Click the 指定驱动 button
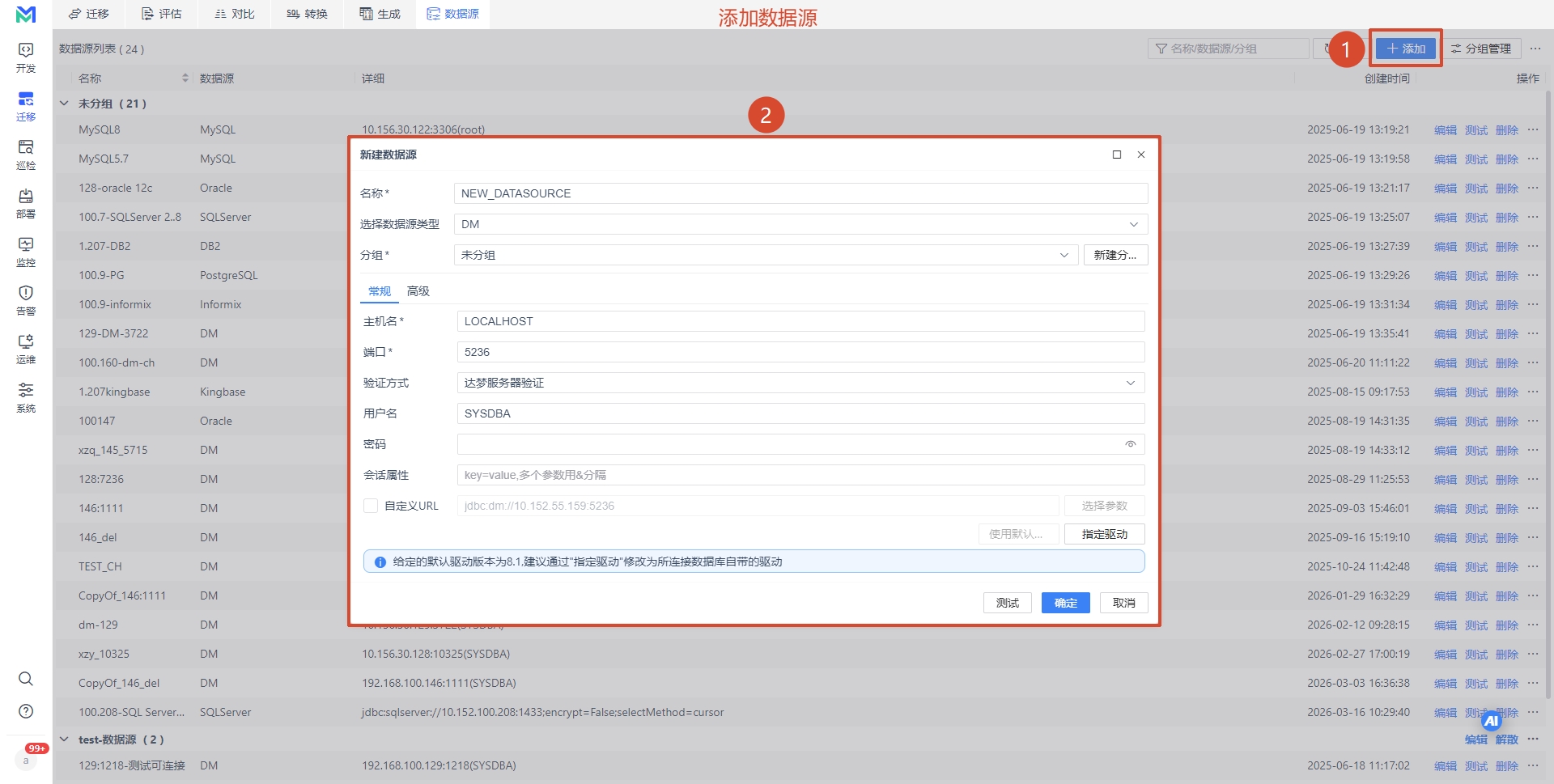1554x784 pixels. (1104, 534)
